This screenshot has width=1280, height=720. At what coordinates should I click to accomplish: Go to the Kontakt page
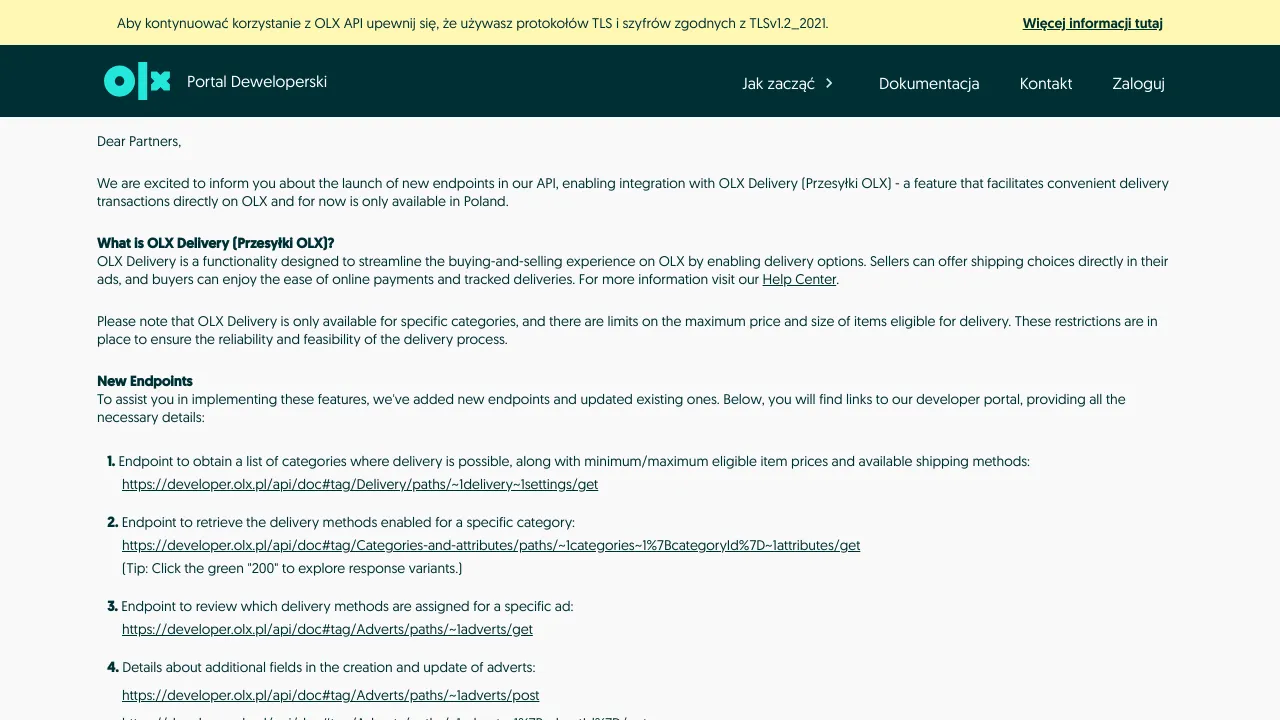click(1046, 84)
